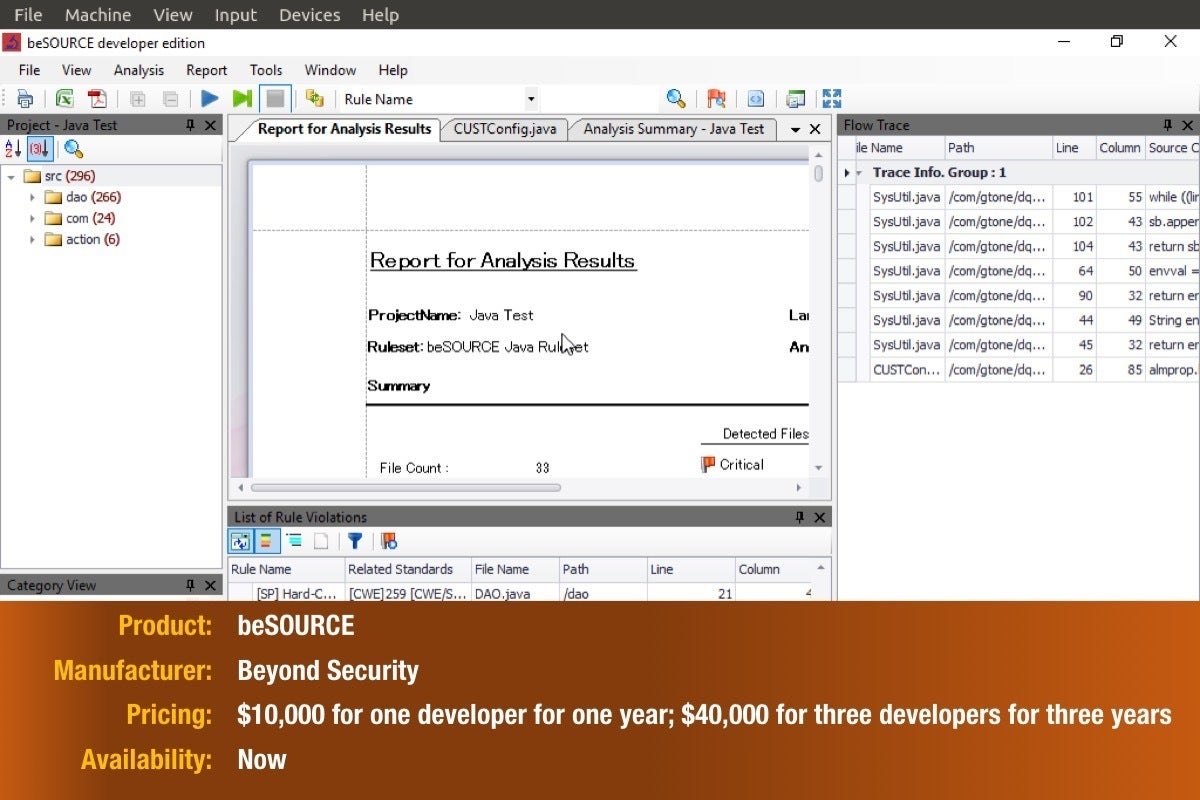Sort project tree alphabetically with A-Z icon

click(x=13, y=149)
